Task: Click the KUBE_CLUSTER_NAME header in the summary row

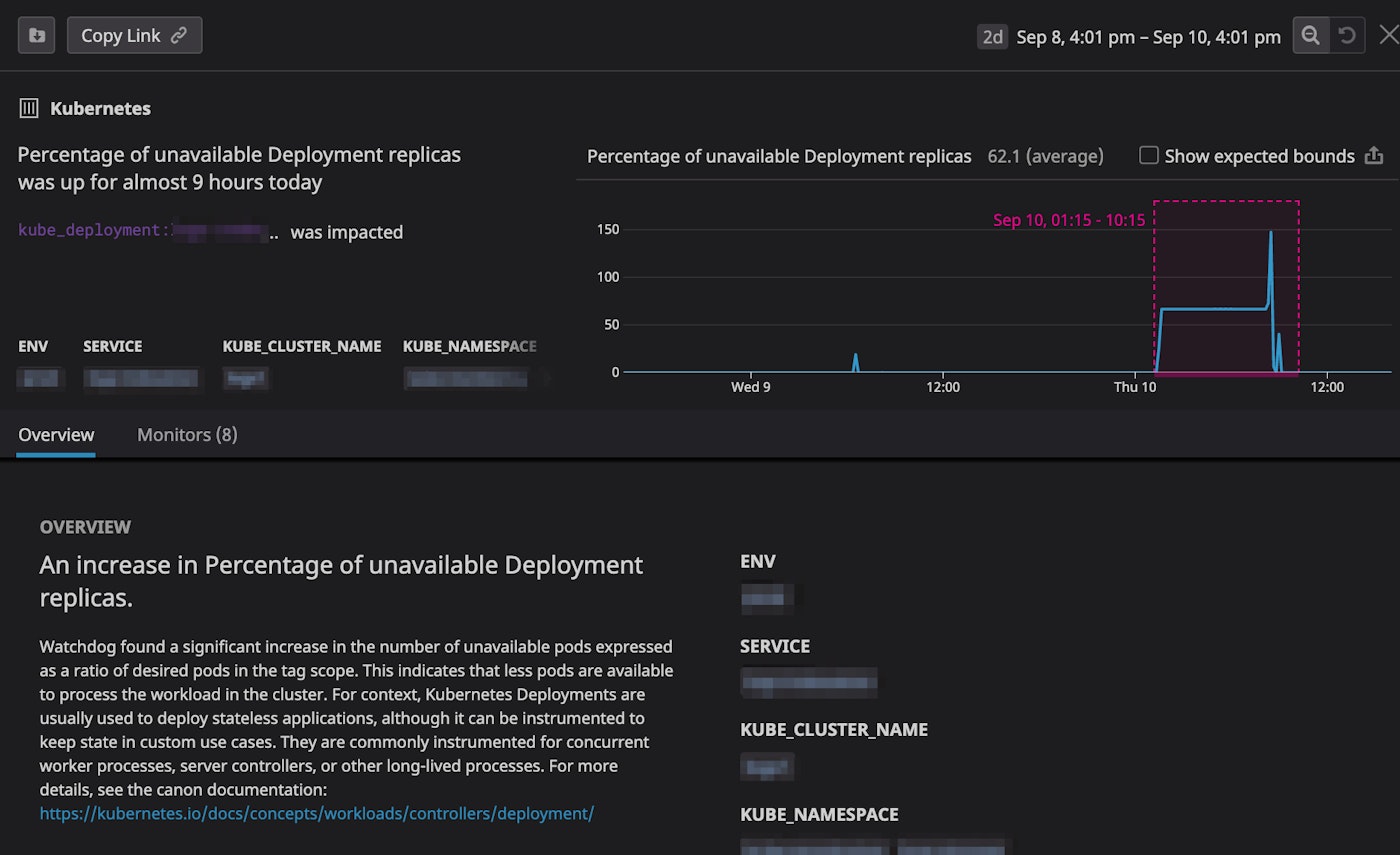Action: (302, 346)
